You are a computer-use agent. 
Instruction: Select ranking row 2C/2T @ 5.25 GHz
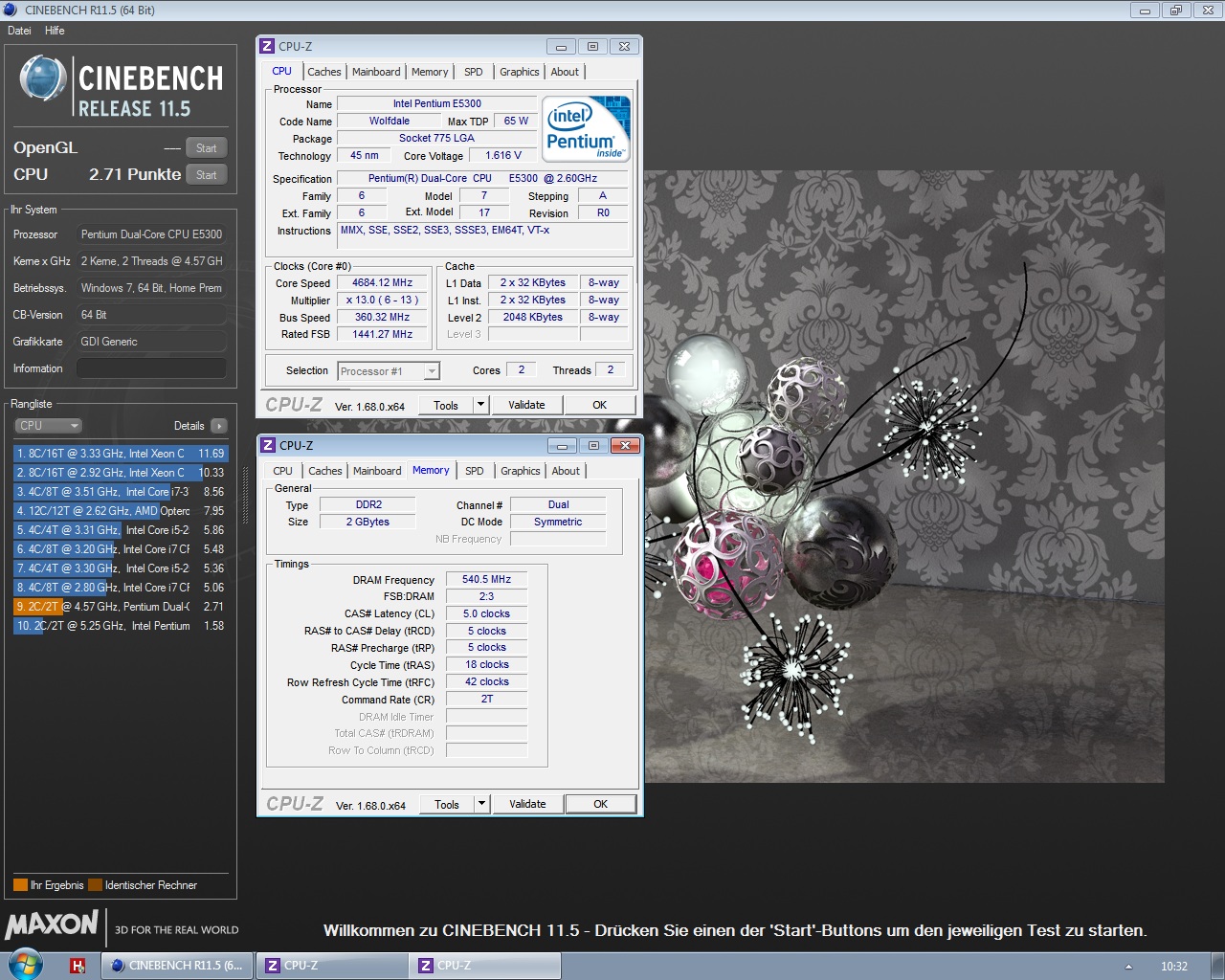pos(121,626)
